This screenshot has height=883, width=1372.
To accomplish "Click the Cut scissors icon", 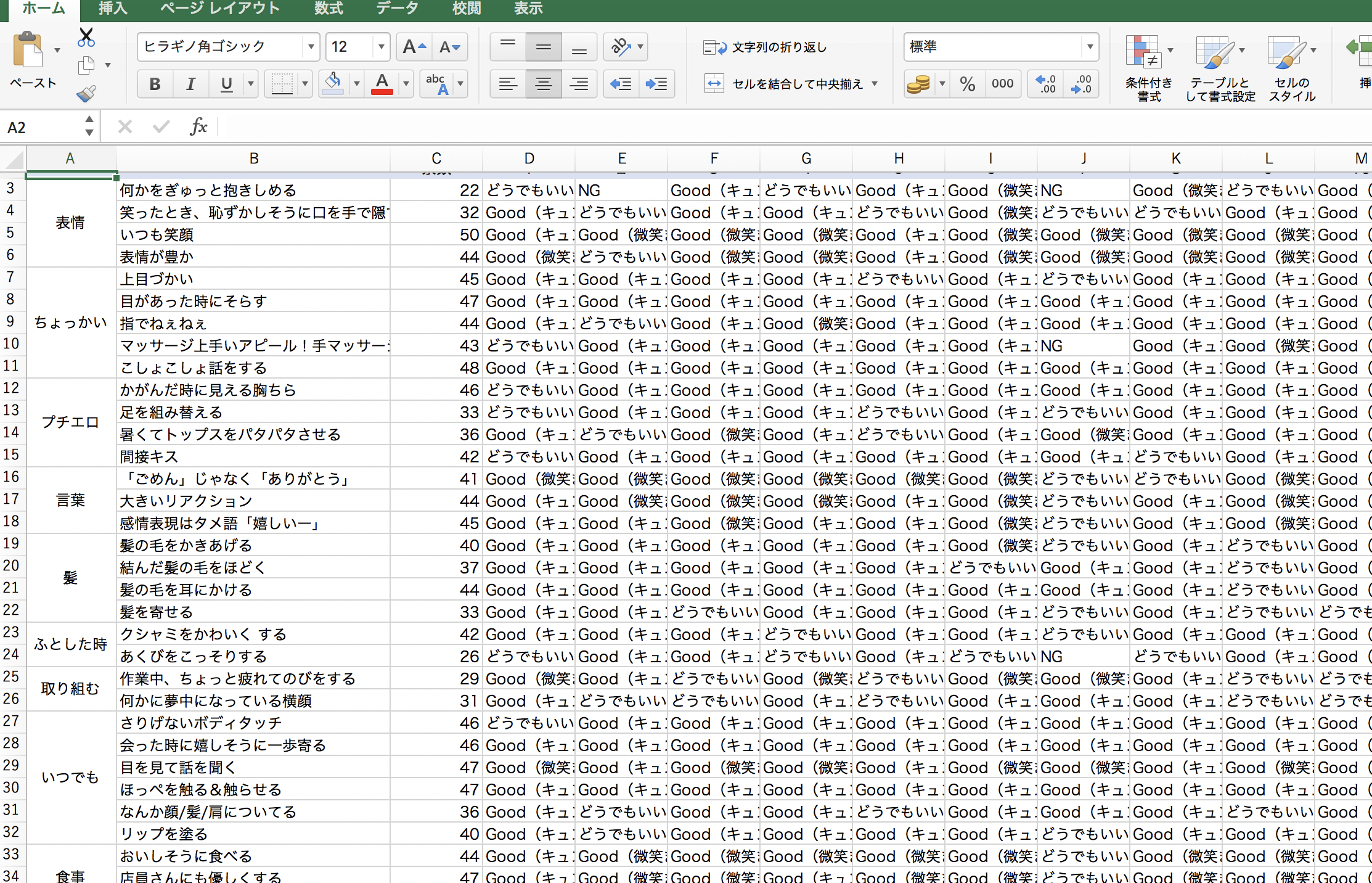I will pyautogui.click(x=86, y=38).
